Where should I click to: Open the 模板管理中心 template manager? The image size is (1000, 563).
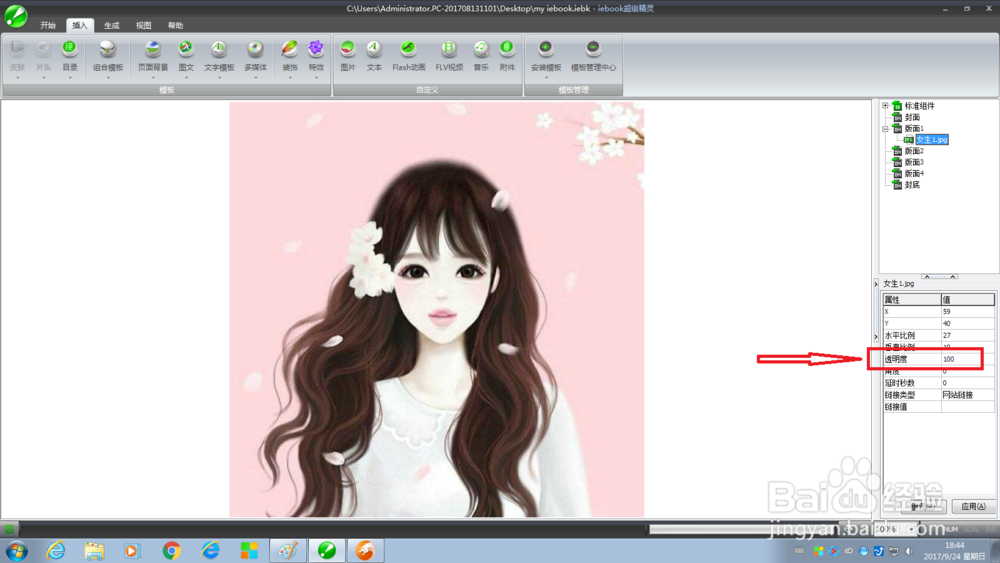point(593,56)
